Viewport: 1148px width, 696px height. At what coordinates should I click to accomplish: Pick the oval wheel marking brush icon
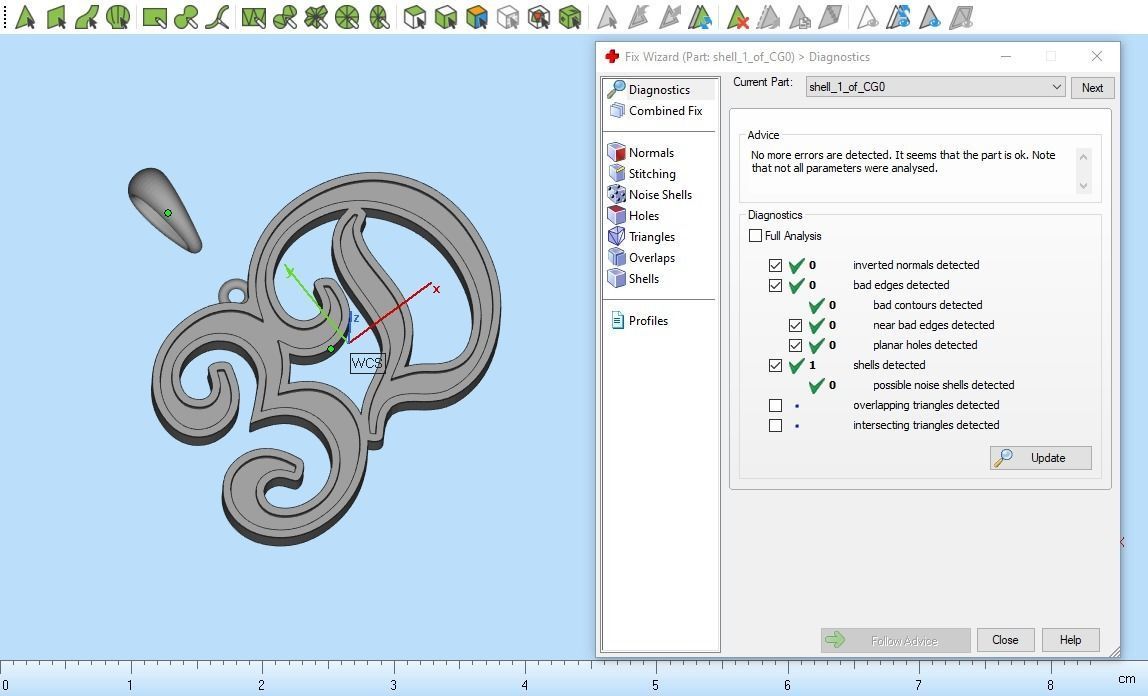379,17
